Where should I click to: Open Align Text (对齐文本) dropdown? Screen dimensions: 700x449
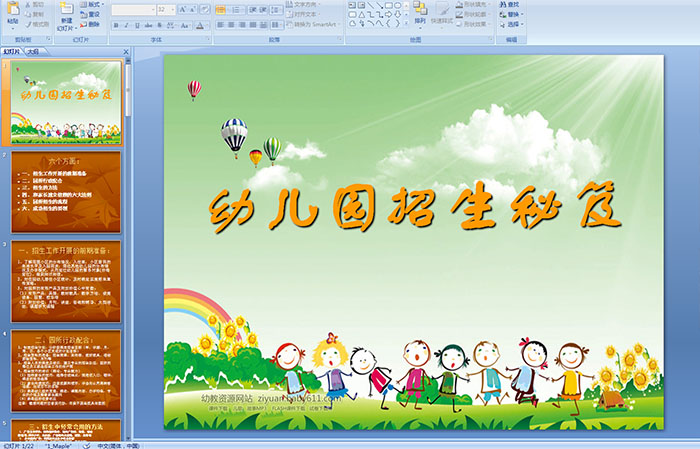pos(304,14)
